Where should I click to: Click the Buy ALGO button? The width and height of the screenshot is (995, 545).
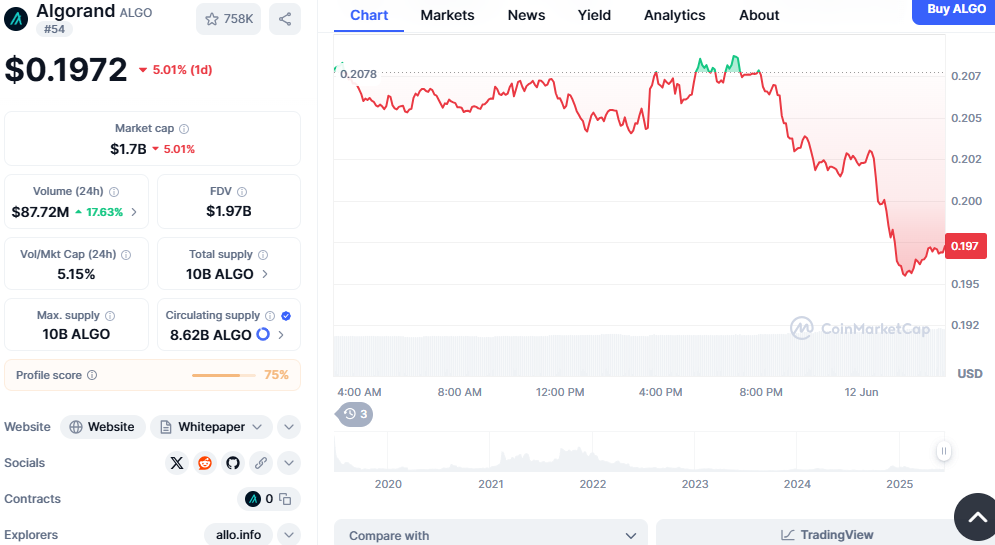pos(955,9)
